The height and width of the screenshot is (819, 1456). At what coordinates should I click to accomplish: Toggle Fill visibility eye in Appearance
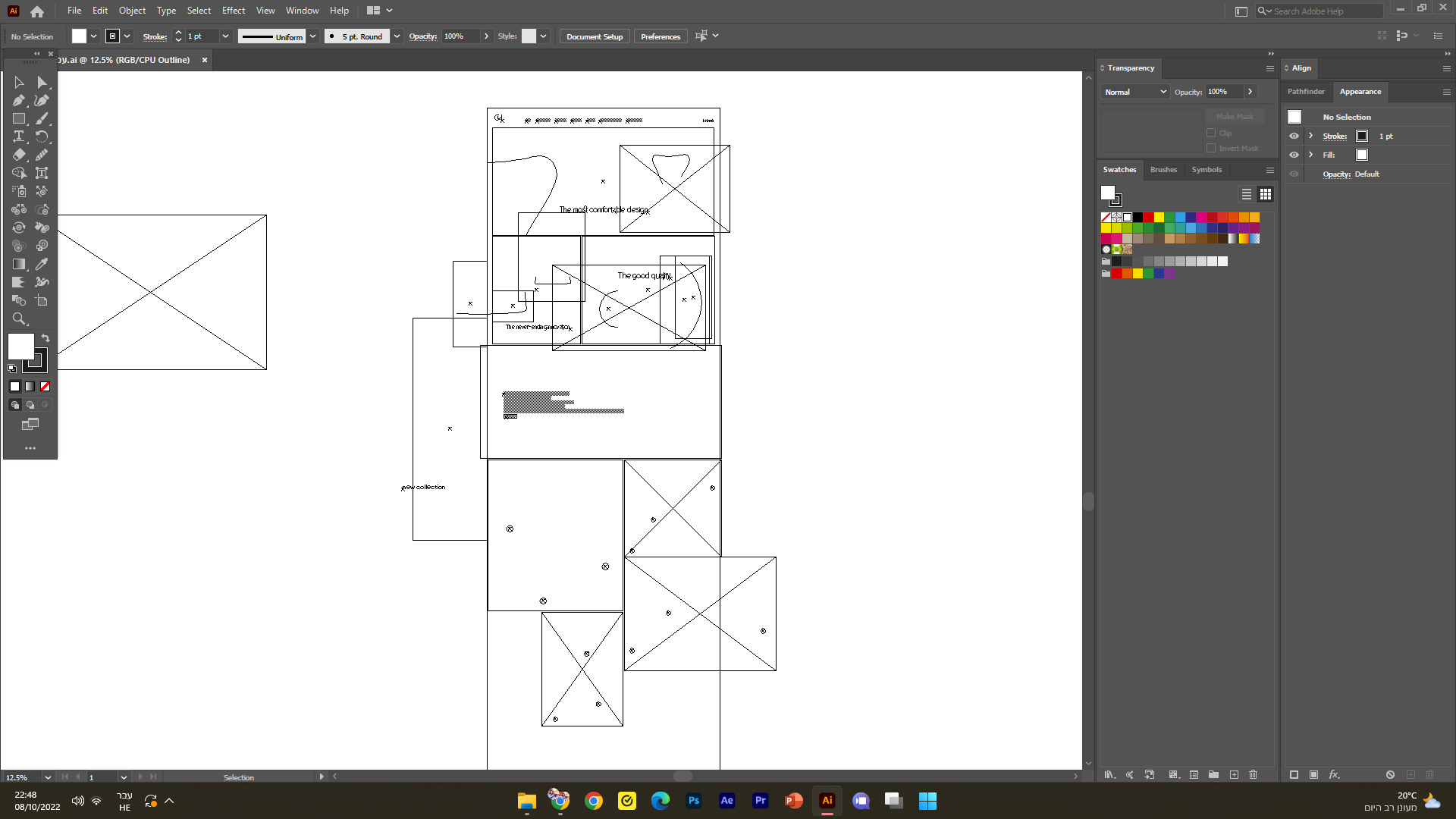click(1294, 155)
